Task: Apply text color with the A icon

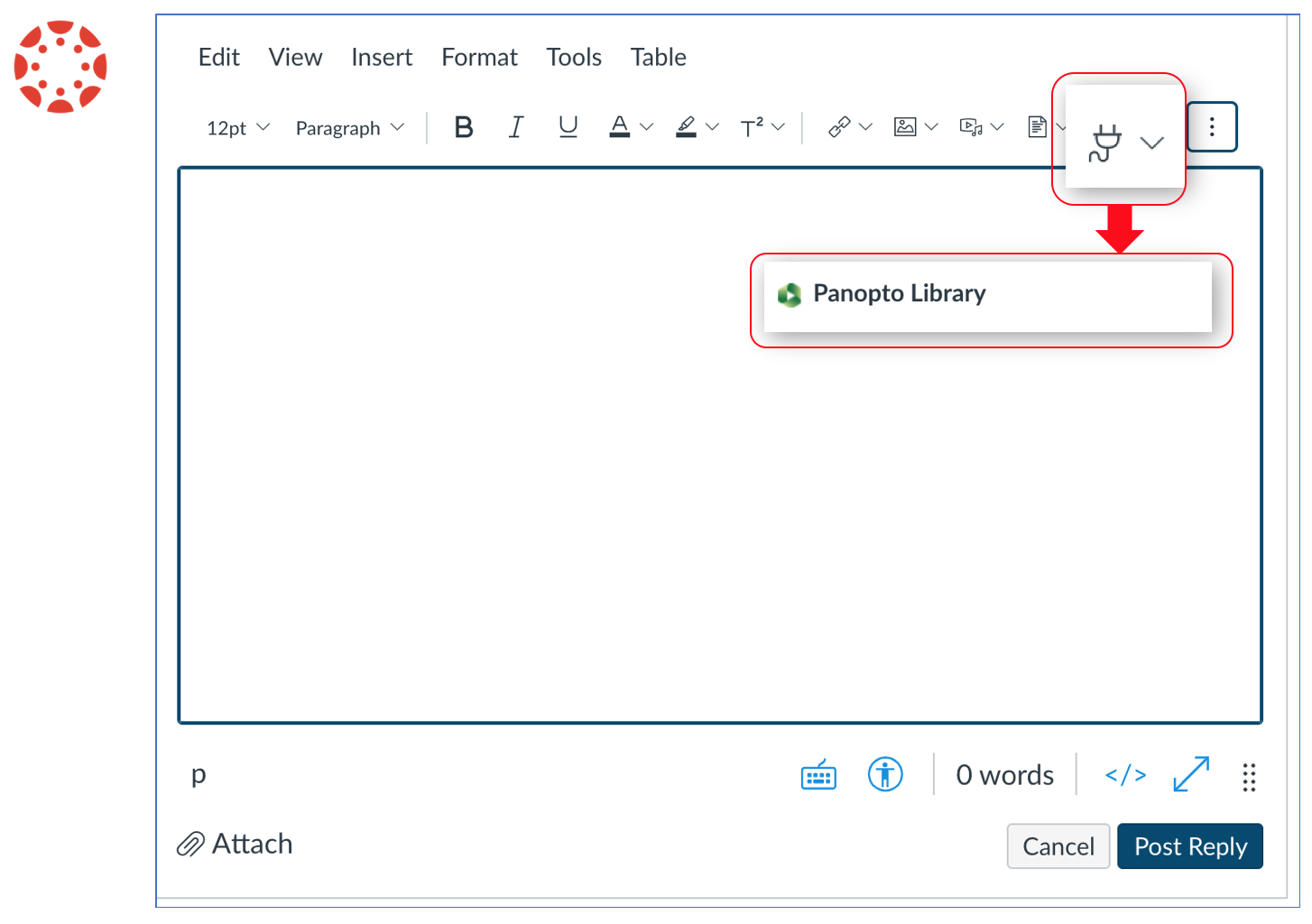Action: (x=619, y=126)
